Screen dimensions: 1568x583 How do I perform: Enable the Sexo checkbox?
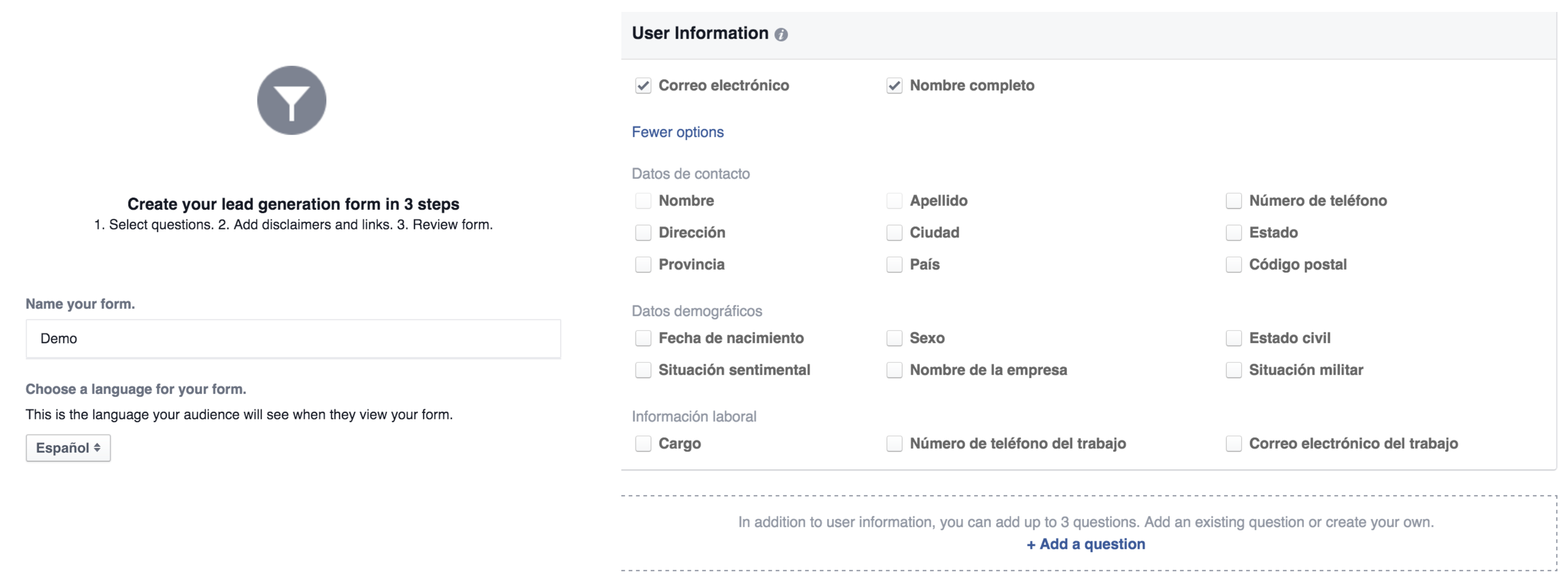(x=894, y=338)
